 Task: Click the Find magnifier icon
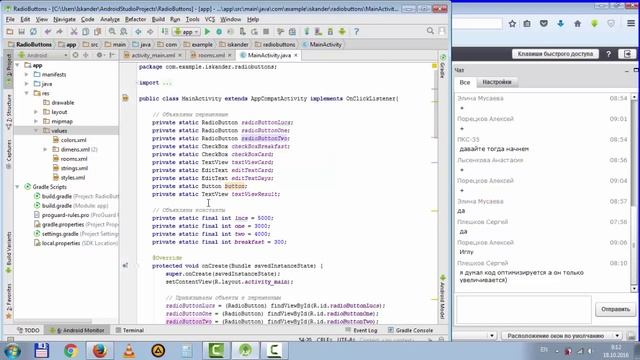(x=112, y=31)
